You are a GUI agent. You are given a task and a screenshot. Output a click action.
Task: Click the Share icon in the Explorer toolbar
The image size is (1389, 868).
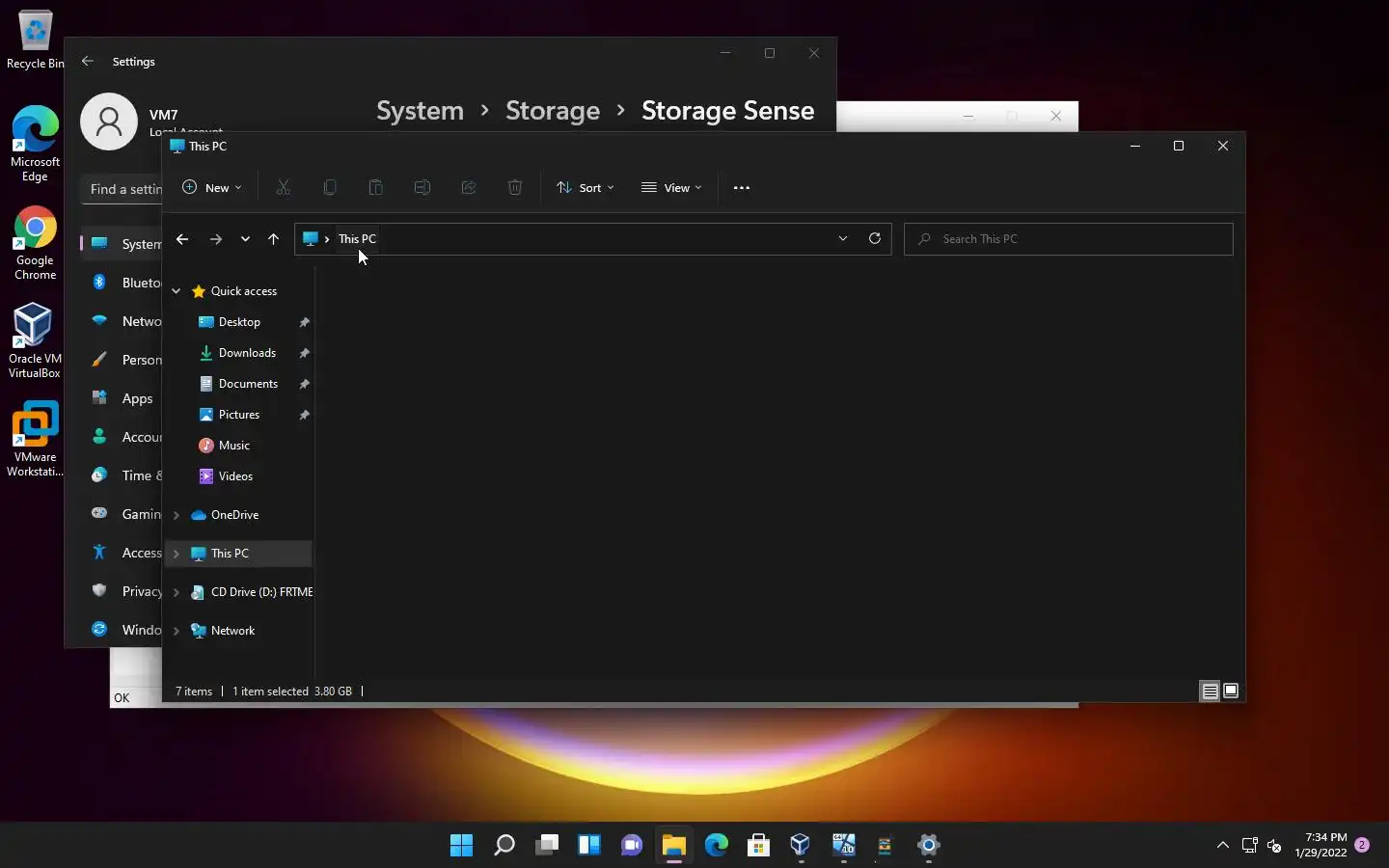(x=469, y=188)
